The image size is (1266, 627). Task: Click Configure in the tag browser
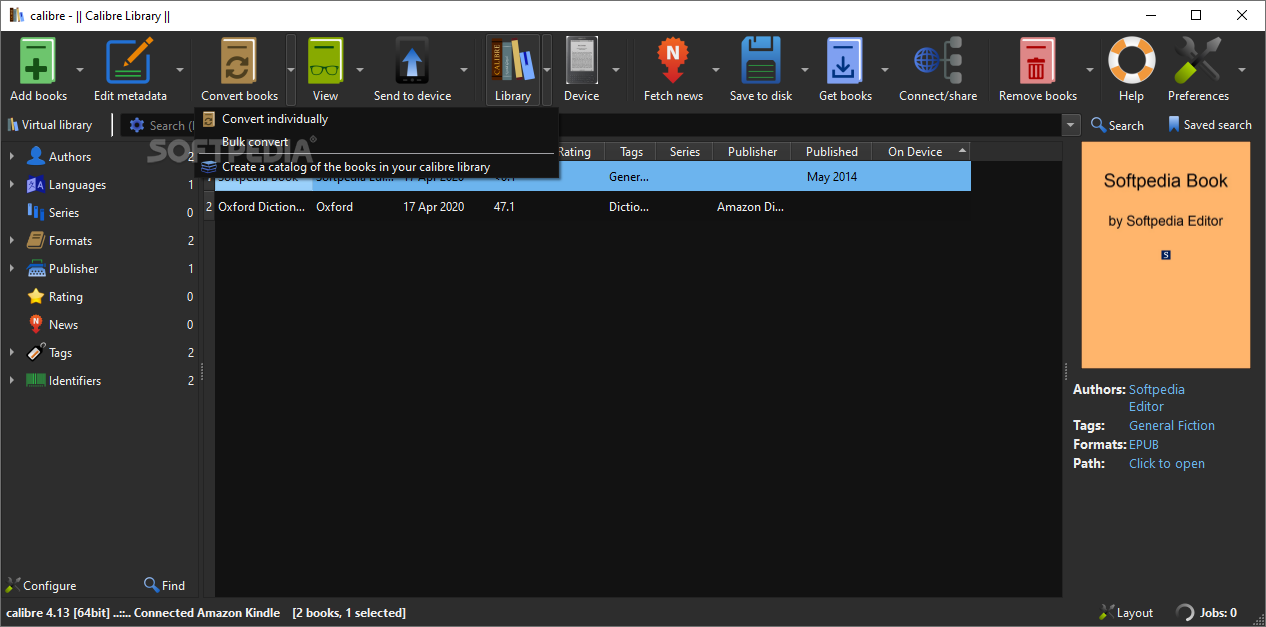[41, 585]
